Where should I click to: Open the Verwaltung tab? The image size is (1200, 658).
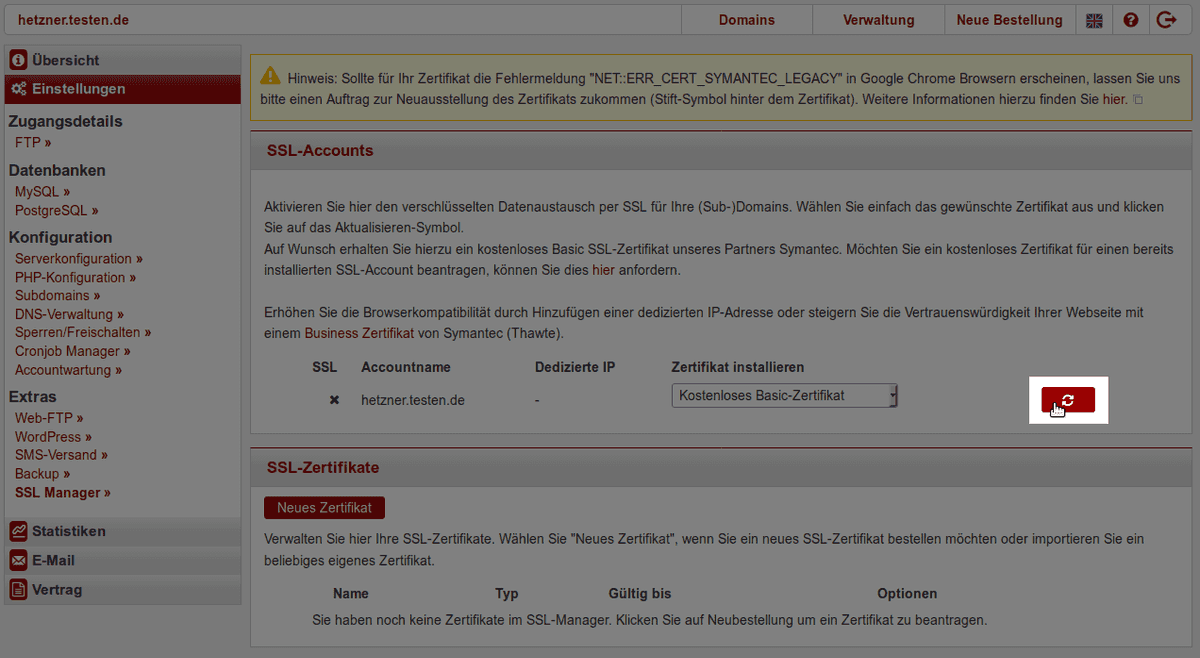(877, 19)
